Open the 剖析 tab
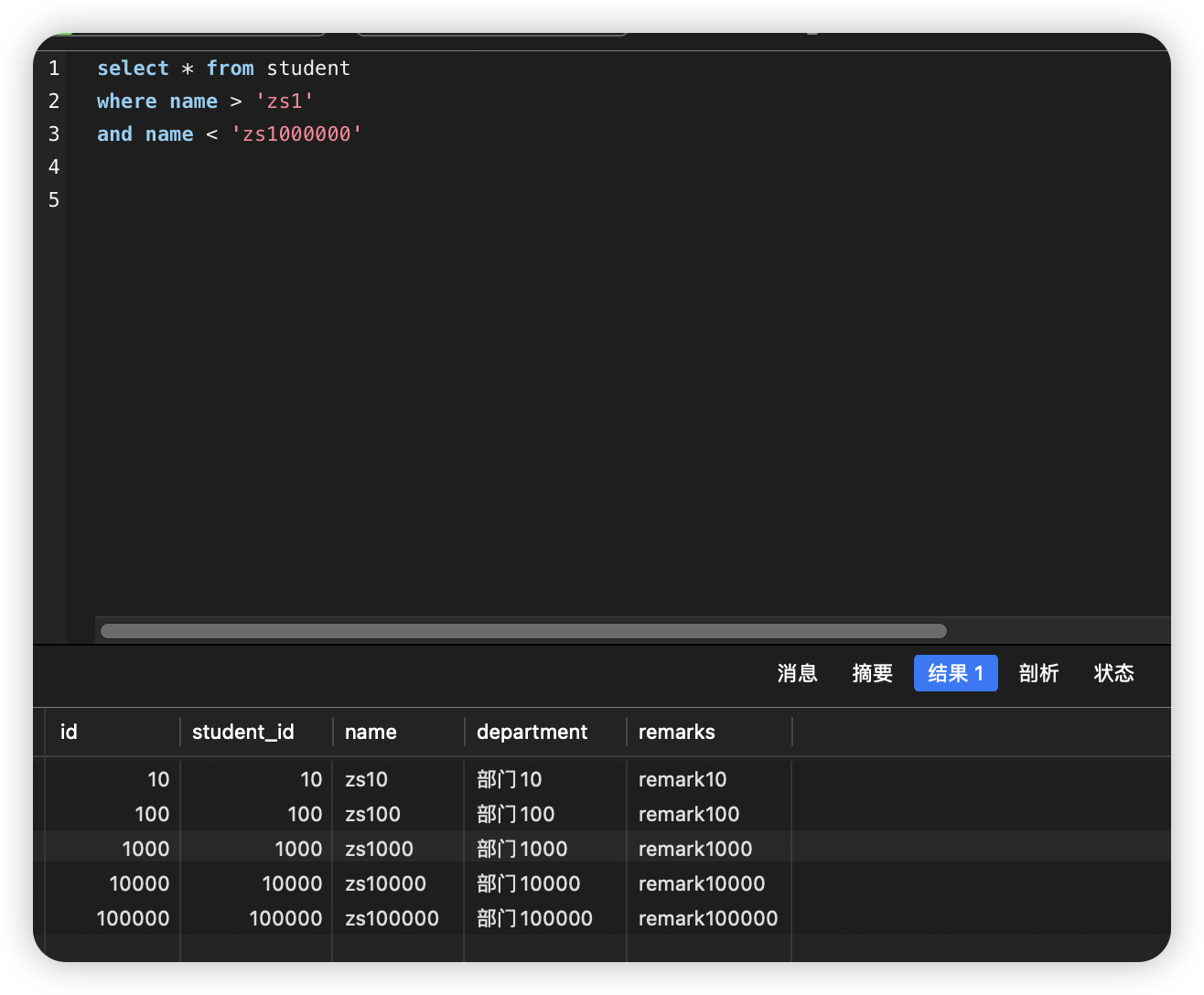 [x=1038, y=673]
